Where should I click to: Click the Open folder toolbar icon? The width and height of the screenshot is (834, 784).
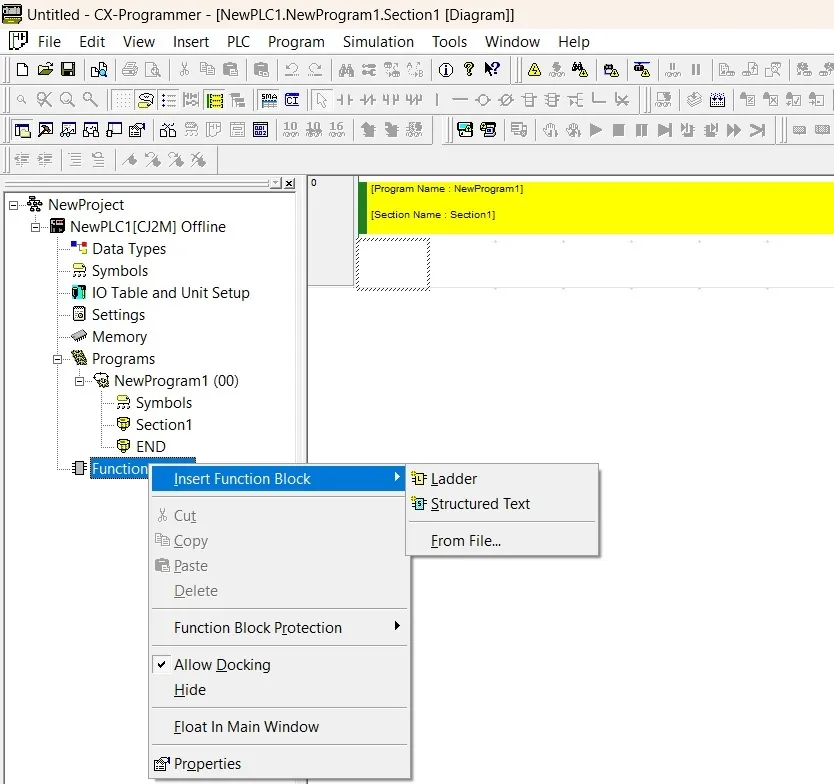click(46, 70)
